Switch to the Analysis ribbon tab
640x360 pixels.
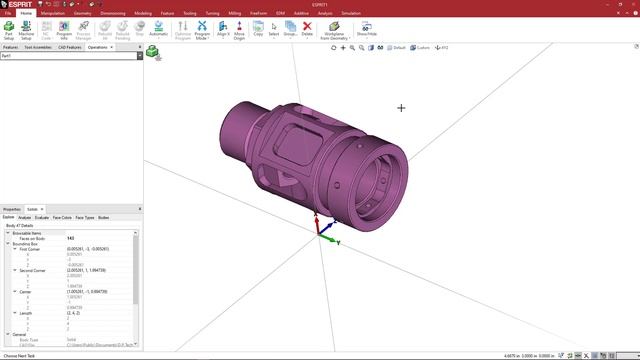(x=325, y=13)
